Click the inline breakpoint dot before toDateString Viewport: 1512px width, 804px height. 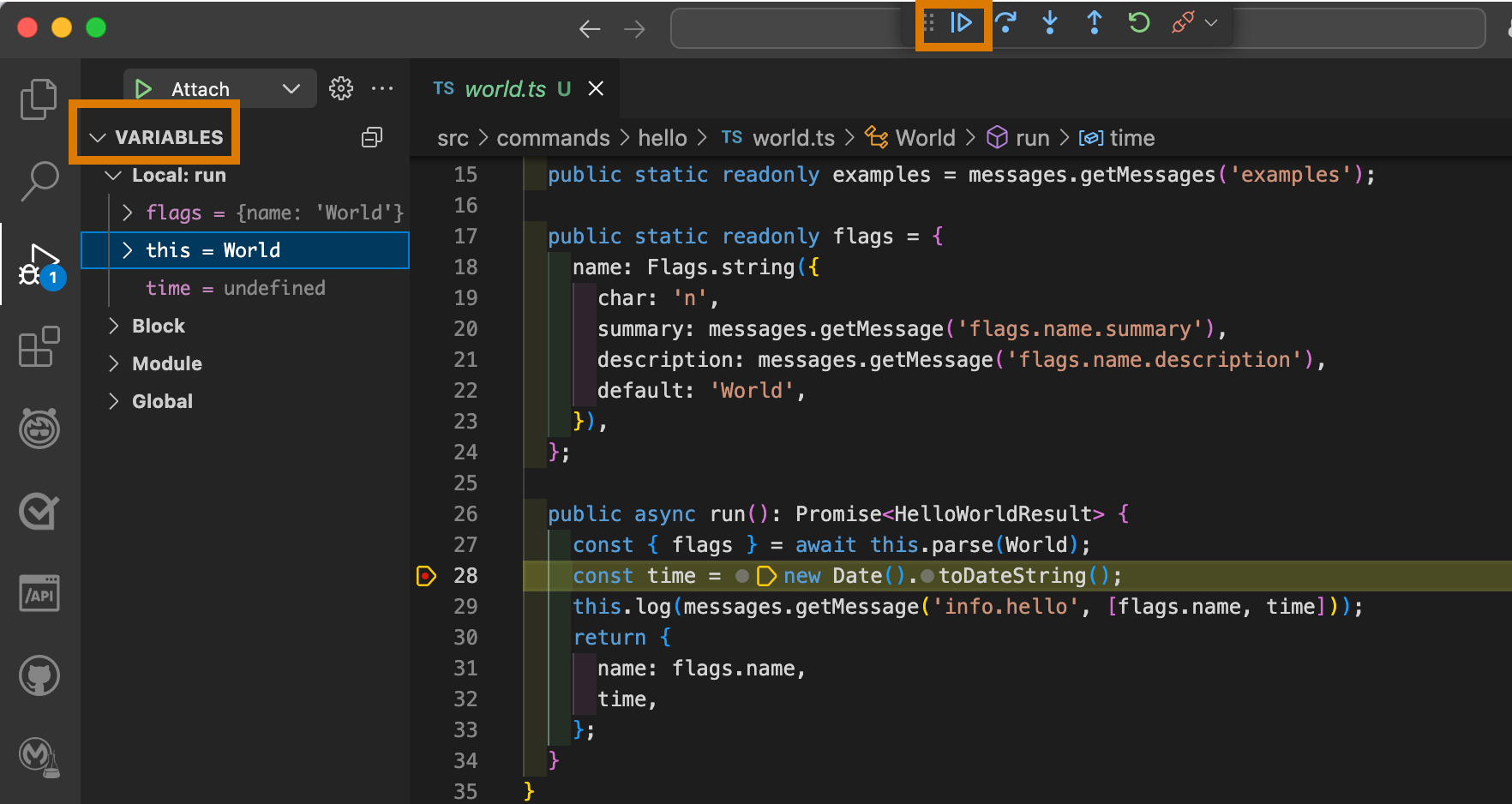[x=927, y=576]
